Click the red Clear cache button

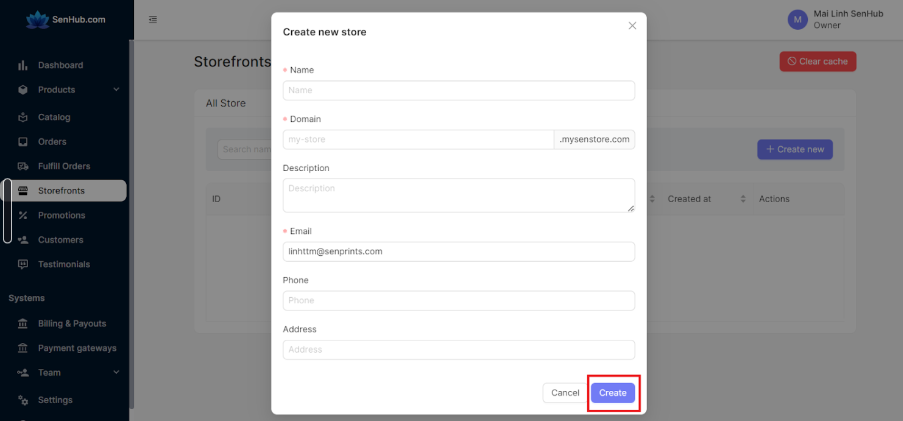click(x=818, y=62)
